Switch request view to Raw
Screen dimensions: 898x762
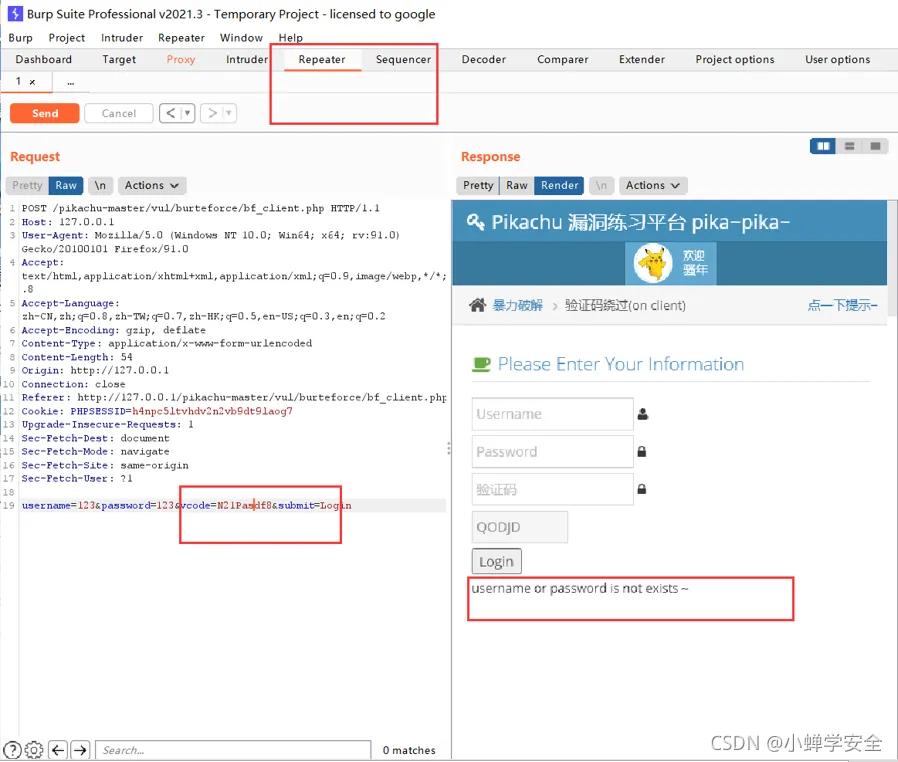pyautogui.click(x=66, y=185)
